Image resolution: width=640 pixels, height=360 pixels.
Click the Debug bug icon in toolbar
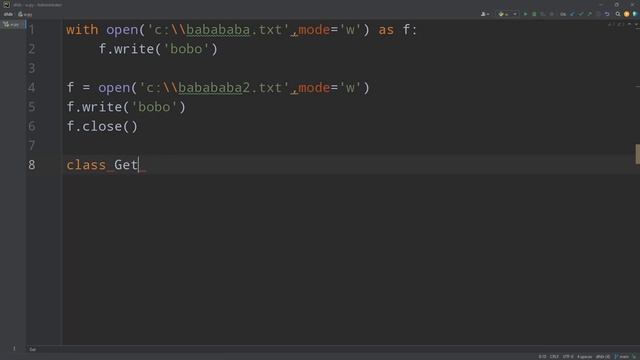pos(534,14)
